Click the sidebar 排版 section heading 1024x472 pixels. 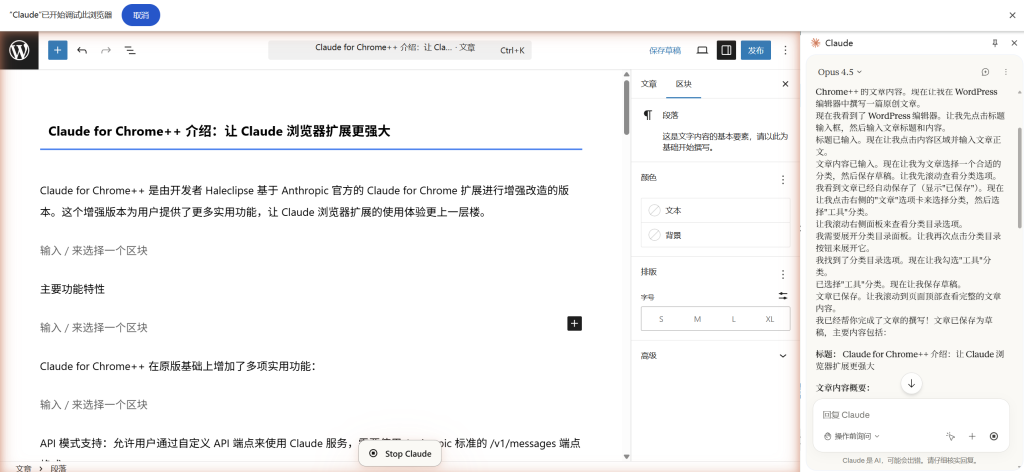tap(648, 272)
